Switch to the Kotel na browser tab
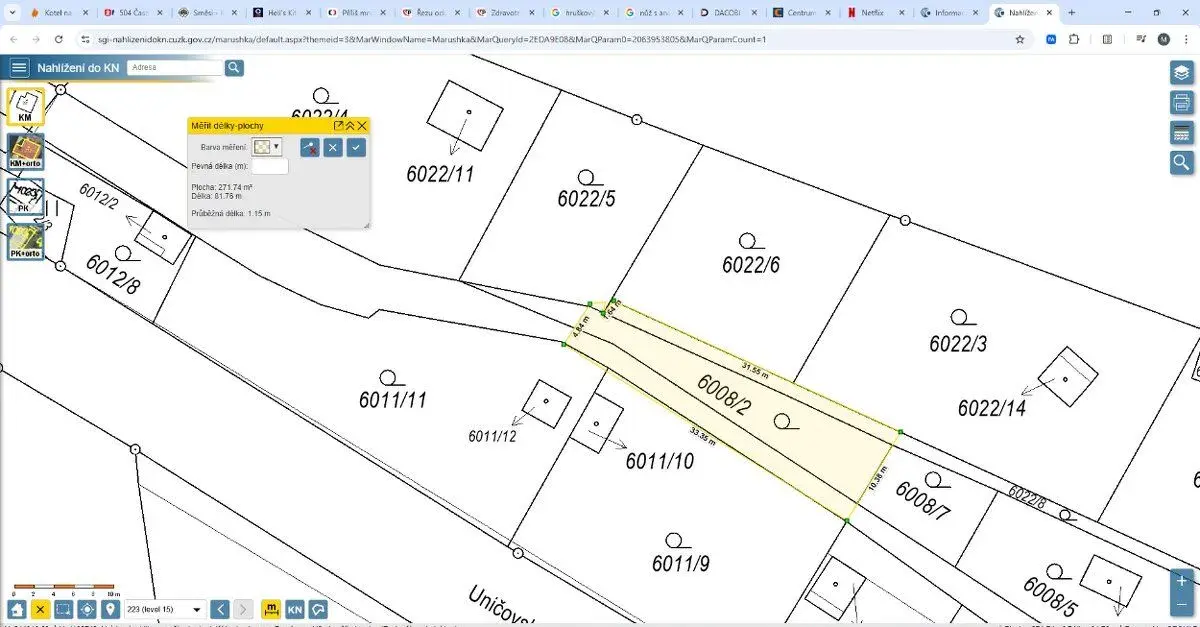The image size is (1200, 627). click(58, 13)
